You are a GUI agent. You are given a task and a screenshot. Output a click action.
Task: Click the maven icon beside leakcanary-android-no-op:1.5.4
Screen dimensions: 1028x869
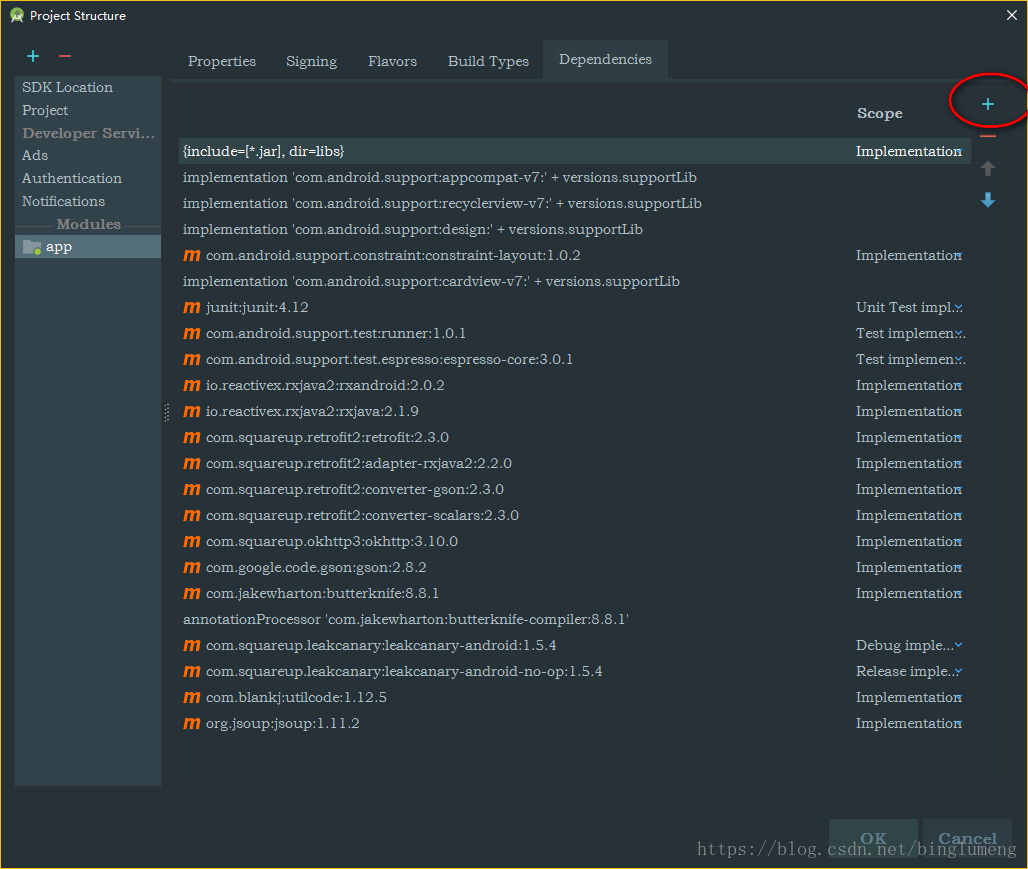[x=191, y=671]
